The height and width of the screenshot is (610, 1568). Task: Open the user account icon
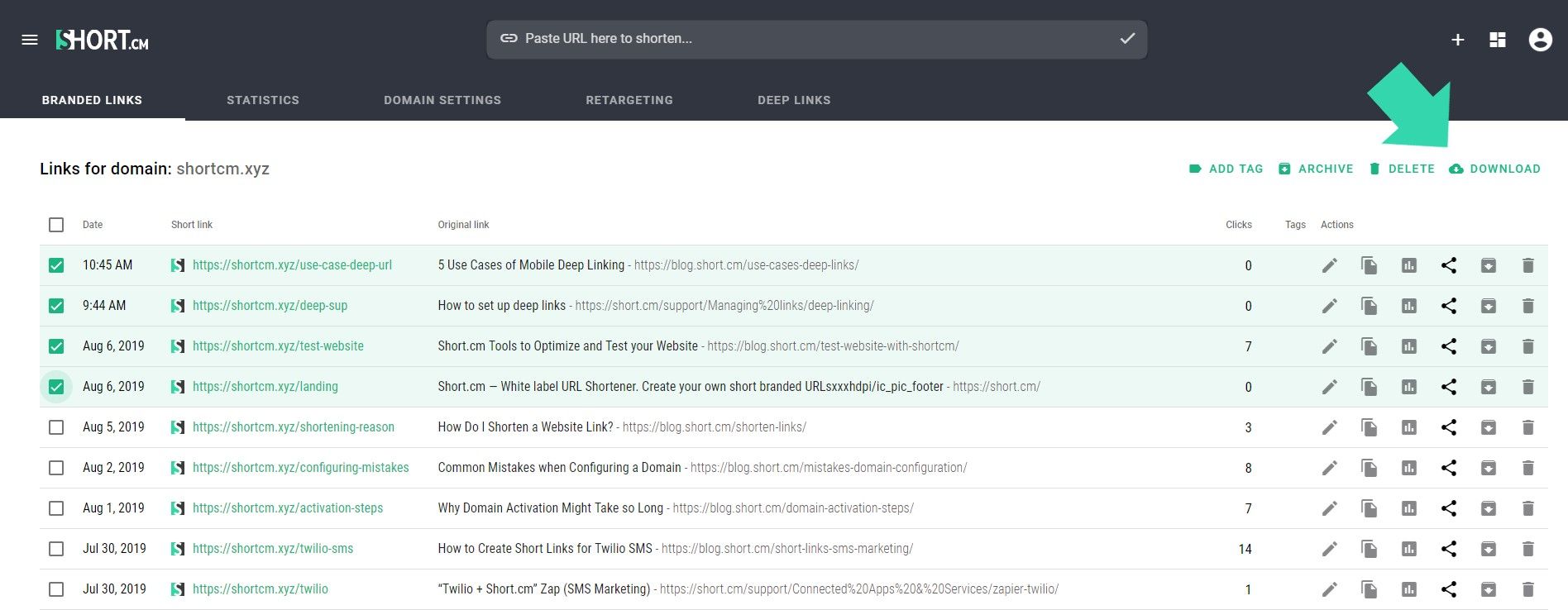(1541, 40)
